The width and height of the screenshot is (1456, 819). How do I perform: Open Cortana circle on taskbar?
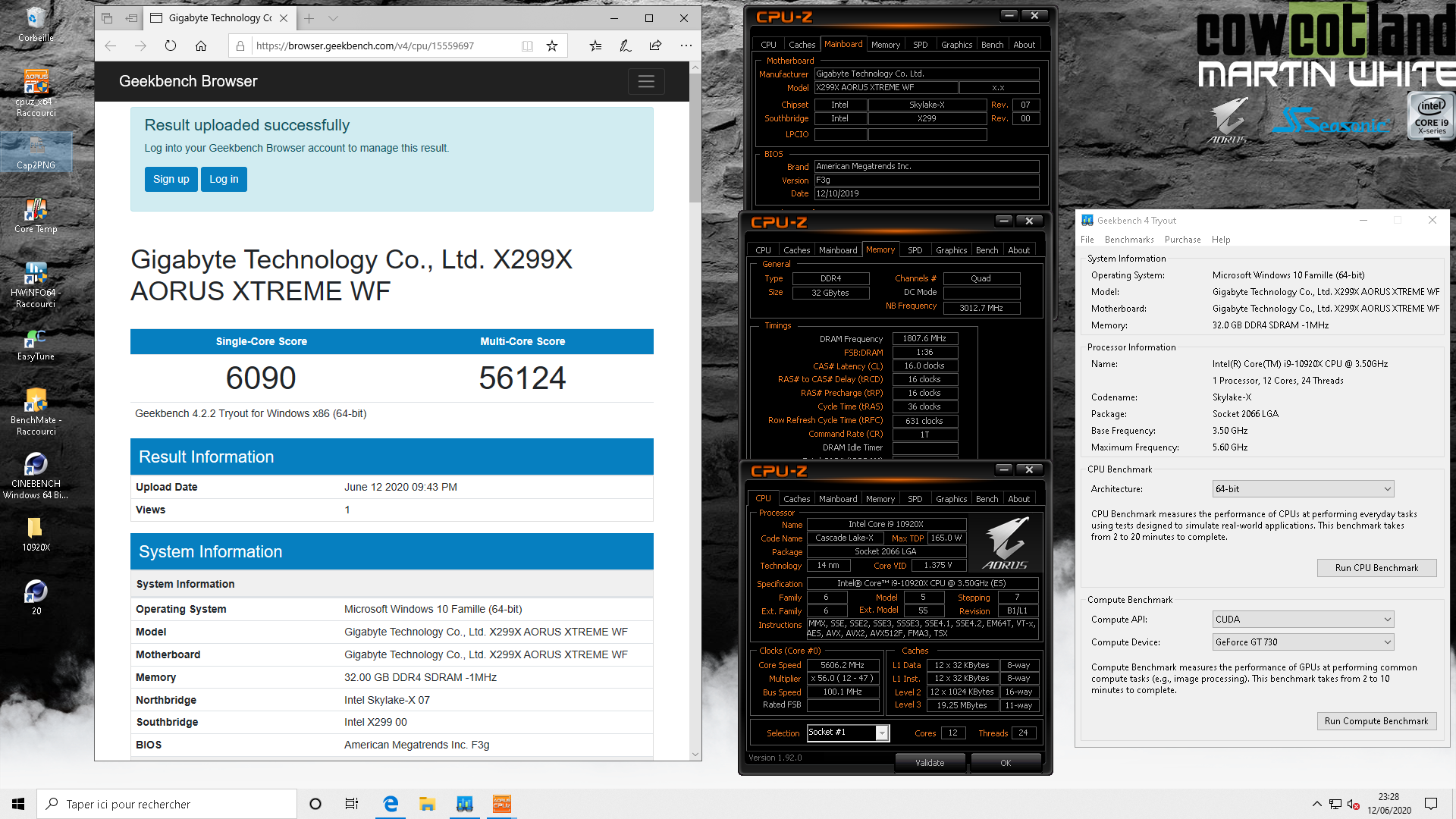(315, 804)
